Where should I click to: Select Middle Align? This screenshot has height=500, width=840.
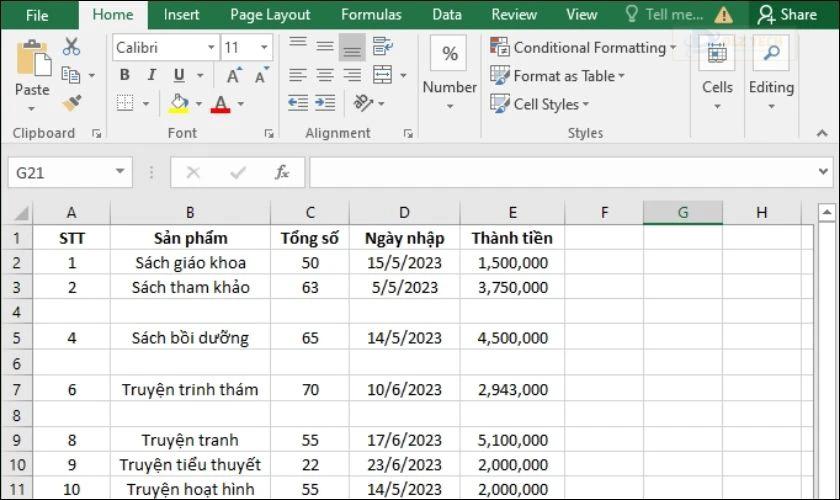(x=325, y=46)
